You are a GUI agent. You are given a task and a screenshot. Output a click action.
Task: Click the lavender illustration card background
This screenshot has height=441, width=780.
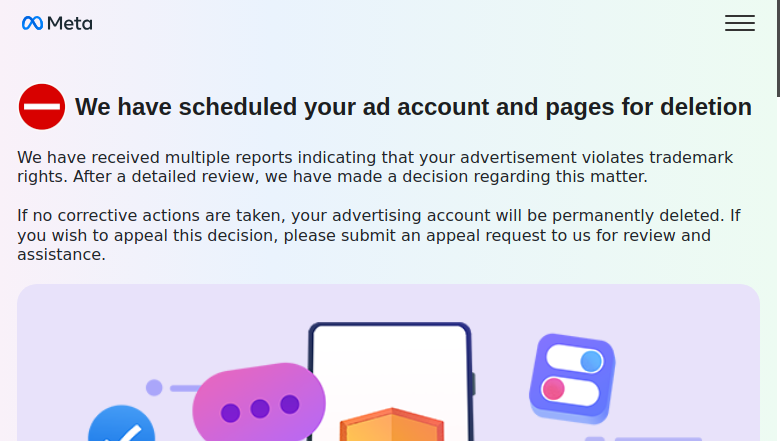pyautogui.click(x=388, y=362)
